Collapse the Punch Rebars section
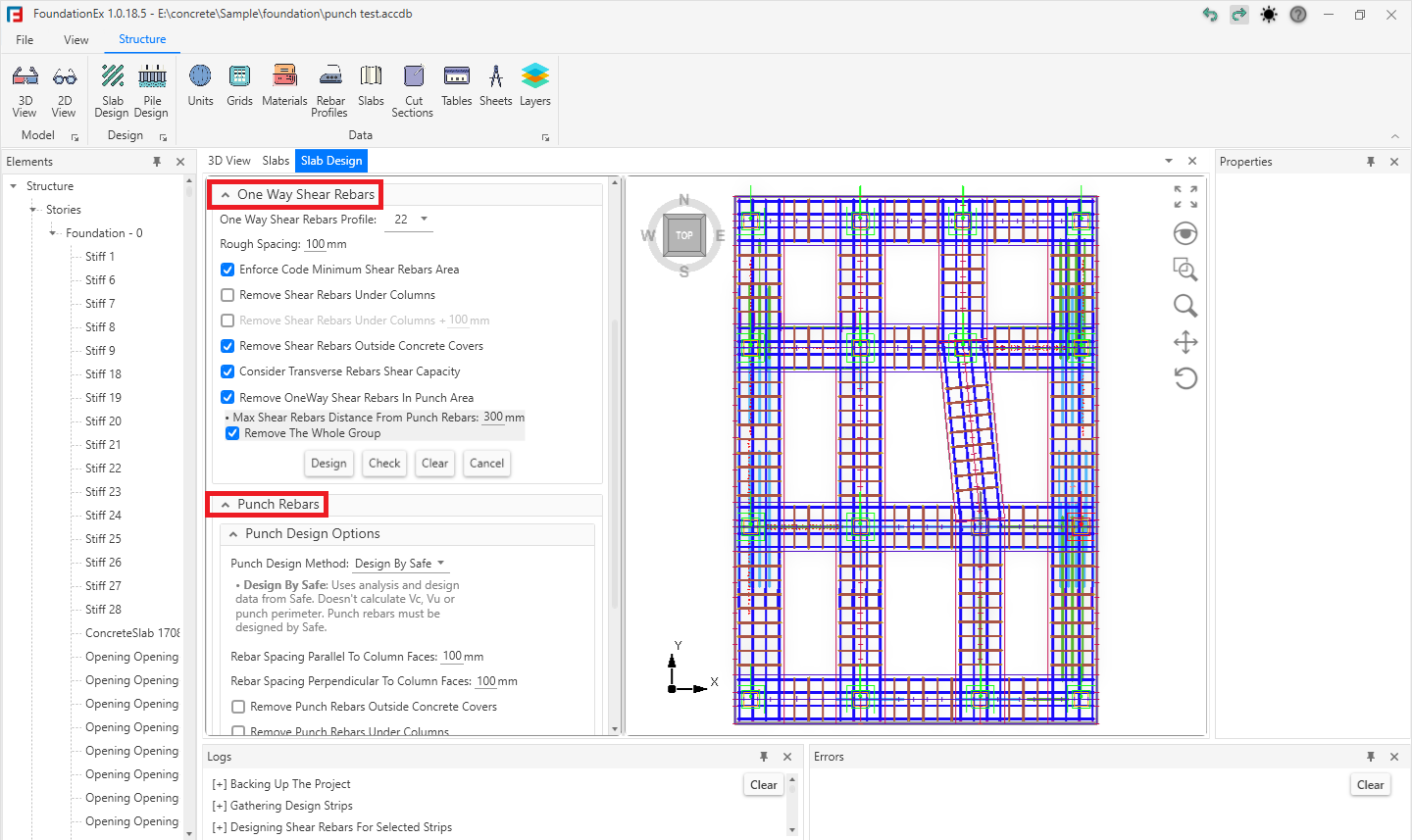This screenshot has height=840, width=1412. tap(226, 505)
